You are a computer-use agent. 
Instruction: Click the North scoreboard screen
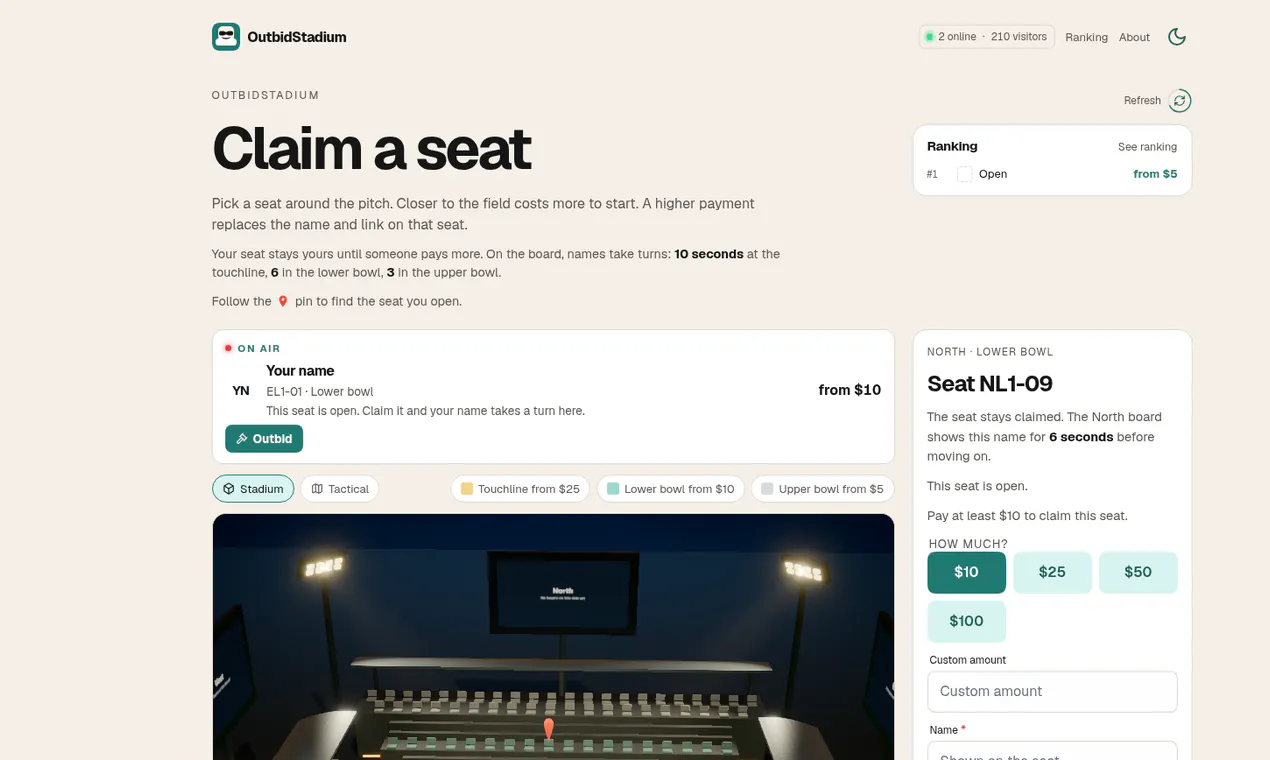pyautogui.click(x=562, y=594)
